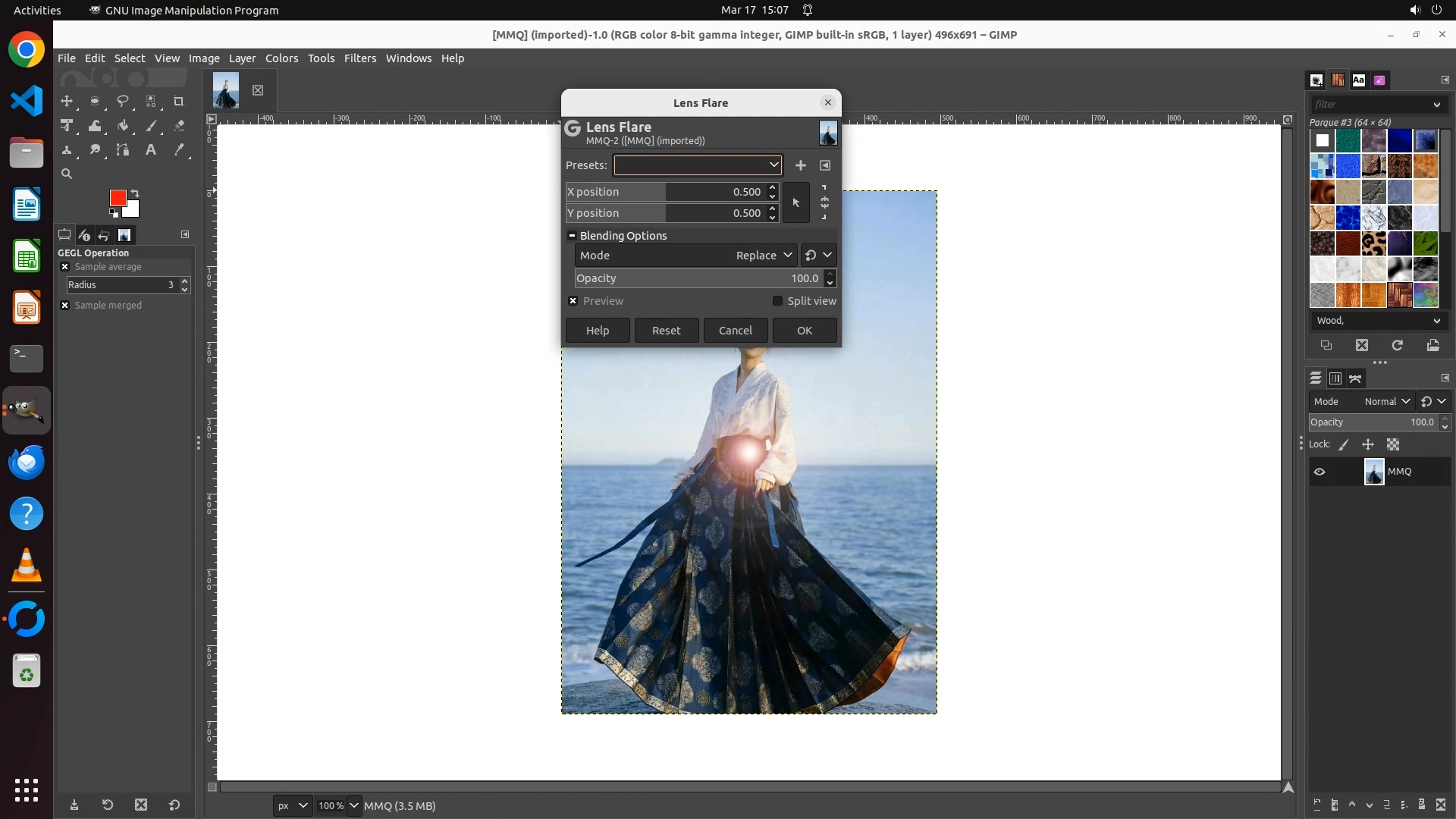Select the Free Select lasso tool
The height and width of the screenshot is (819, 1456).
pos(122,101)
